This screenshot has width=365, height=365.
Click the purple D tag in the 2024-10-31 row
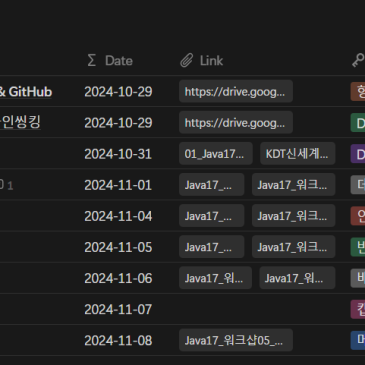[358, 154]
